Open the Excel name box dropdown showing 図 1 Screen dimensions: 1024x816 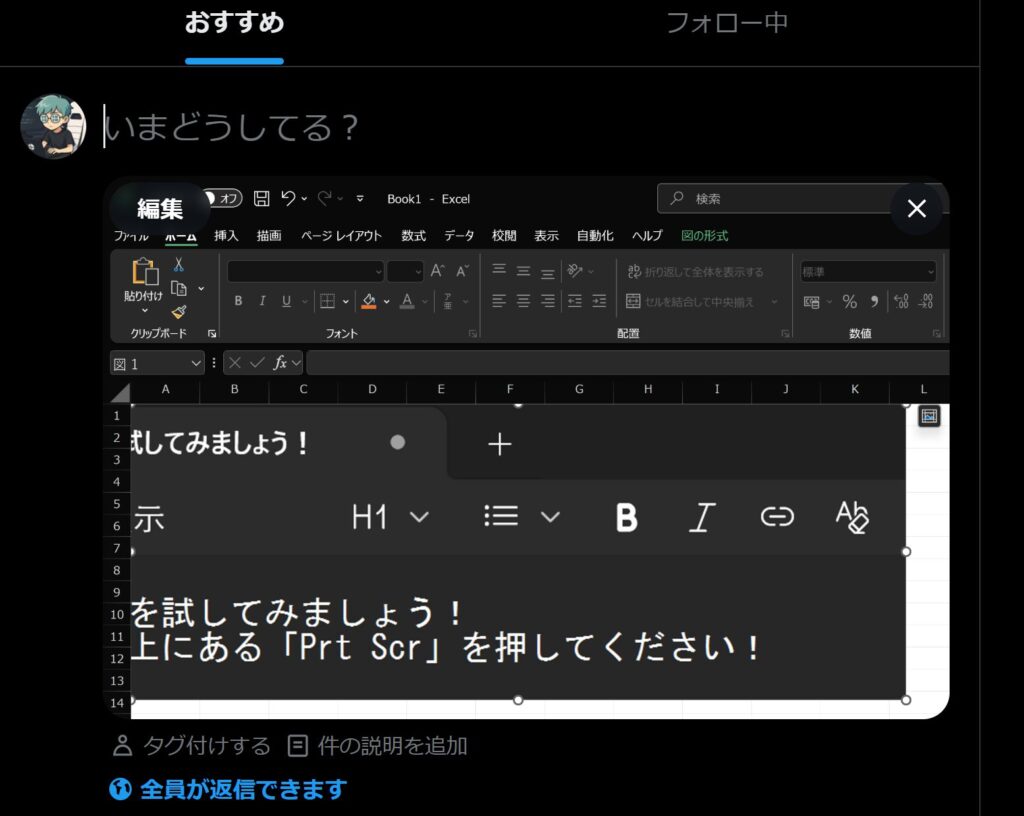[x=194, y=364]
